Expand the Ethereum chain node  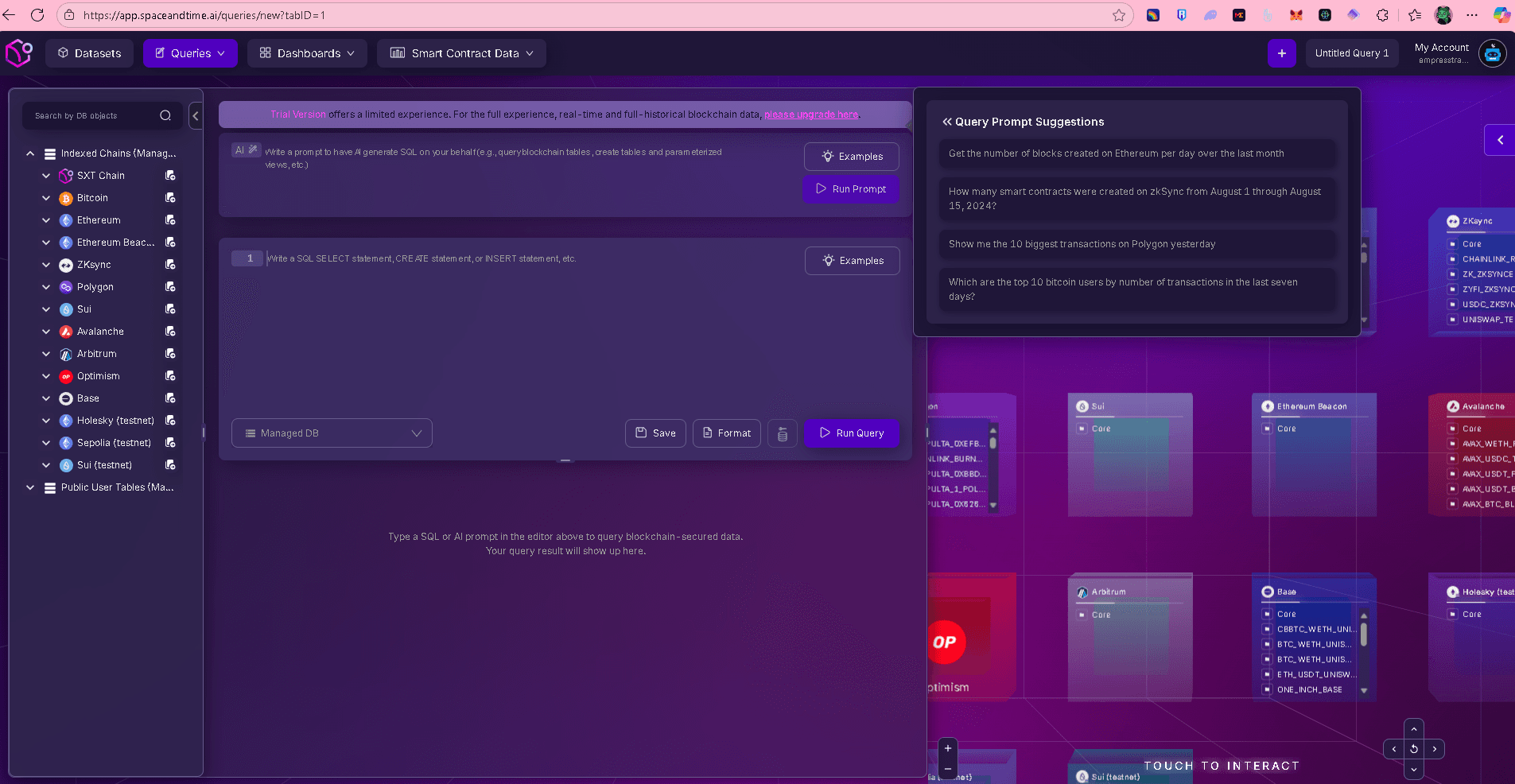pyautogui.click(x=46, y=220)
